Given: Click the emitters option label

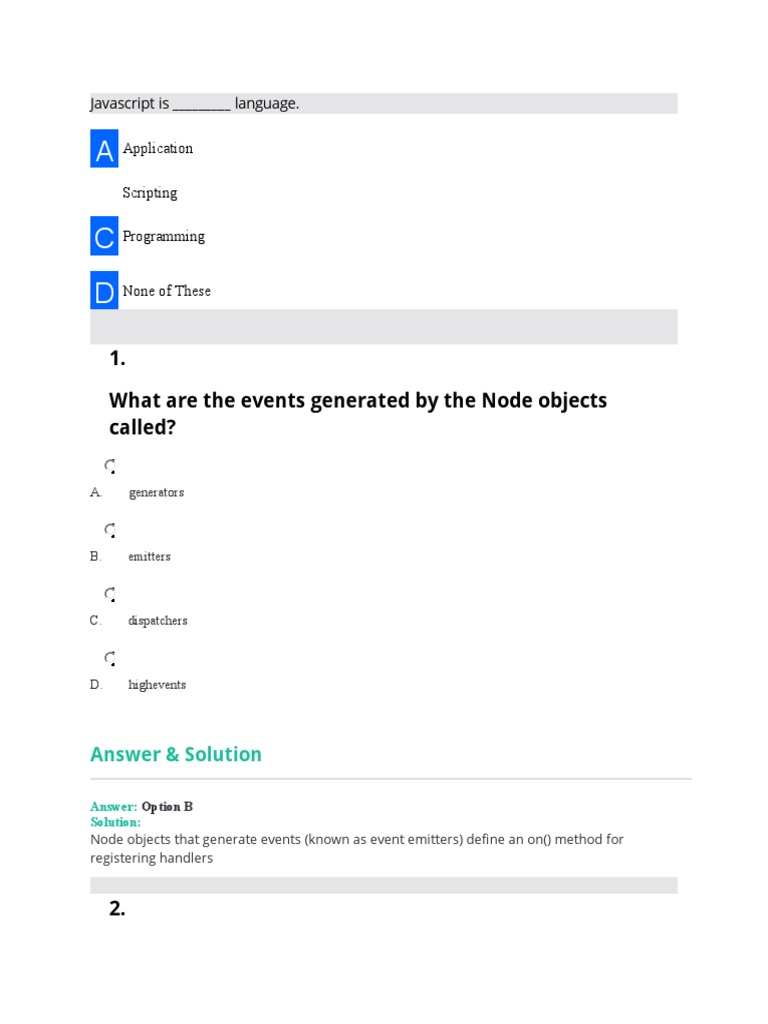Looking at the screenshot, I should pos(149,557).
